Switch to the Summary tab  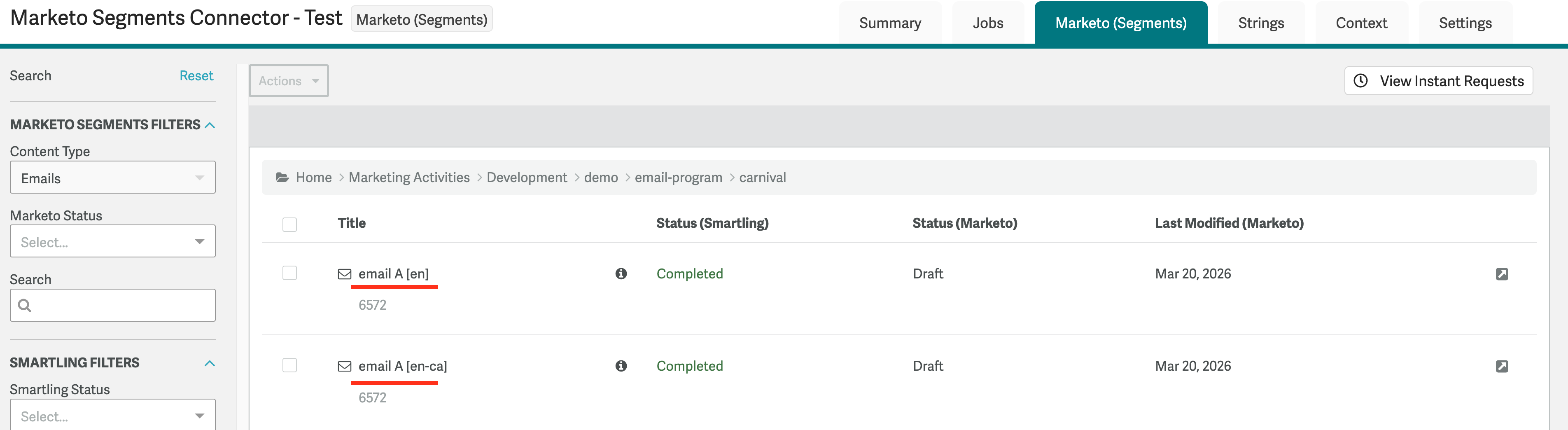point(890,23)
